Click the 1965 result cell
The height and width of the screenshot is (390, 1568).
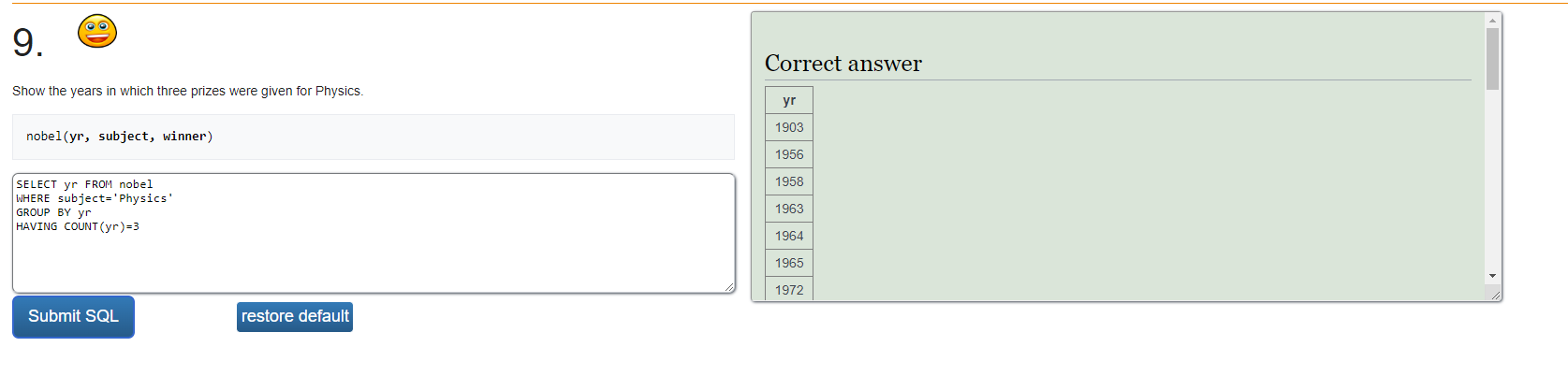coord(789,263)
